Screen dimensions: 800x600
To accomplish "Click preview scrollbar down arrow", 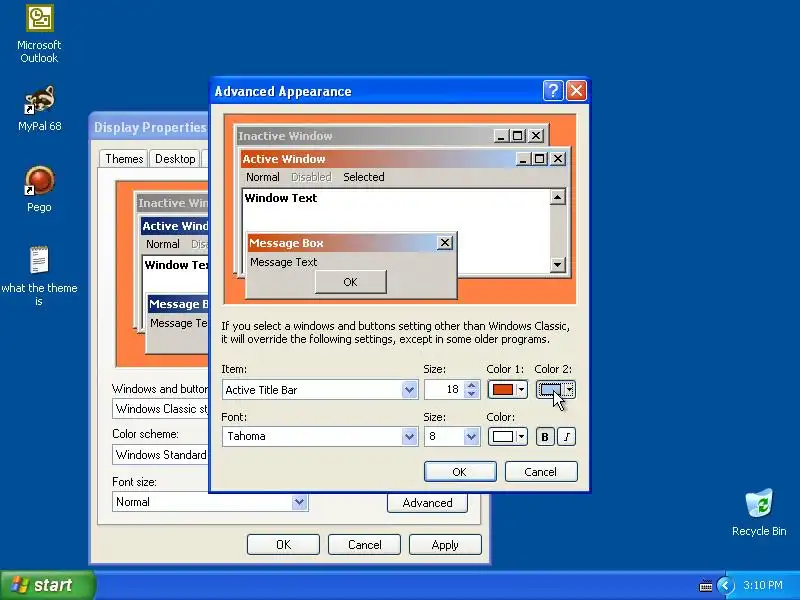I will coord(558,264).
